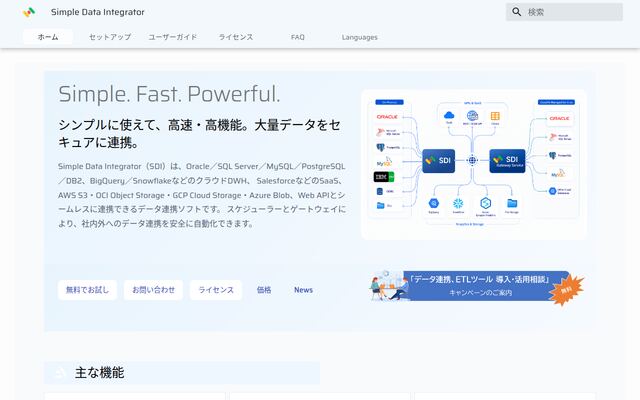Click the ライセンス button in hero section
Screen dimensions: 640x400
tap(216, 290)
